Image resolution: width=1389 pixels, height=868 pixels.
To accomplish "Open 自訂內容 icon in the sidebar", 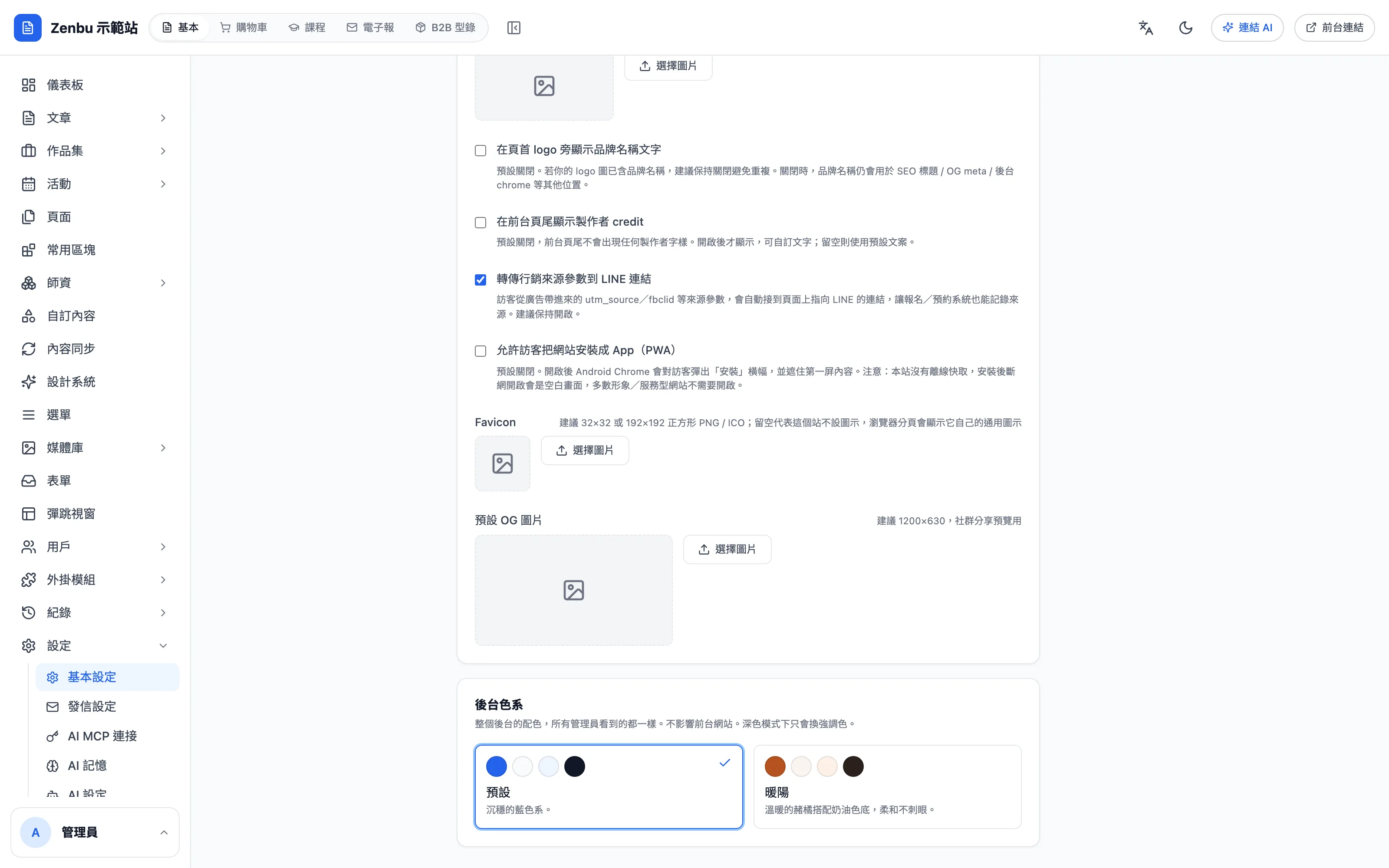I will coord(29,316).
